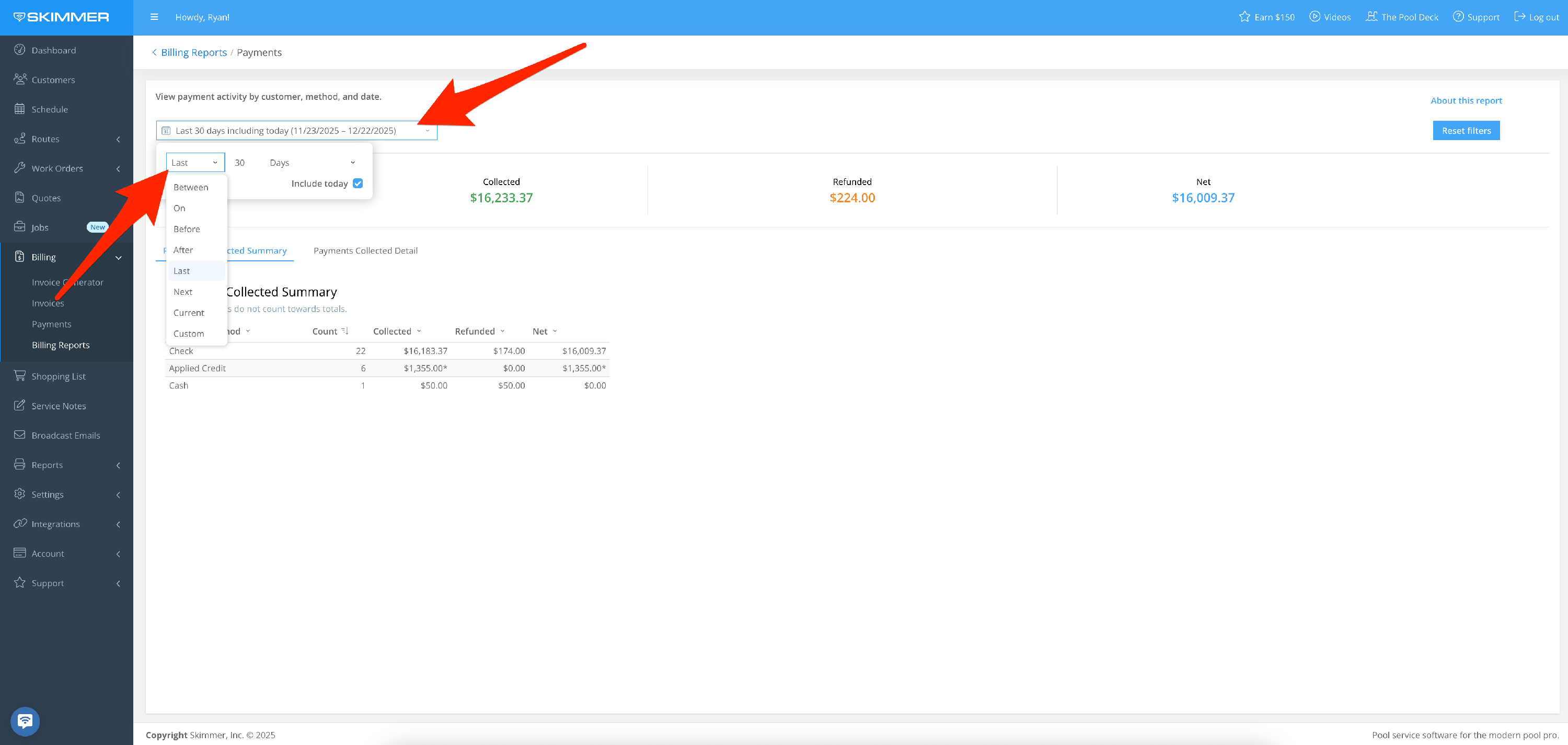Choose Custom option in the dropdown
Screen dimensions: 1568x745
(x=189, y=334)
